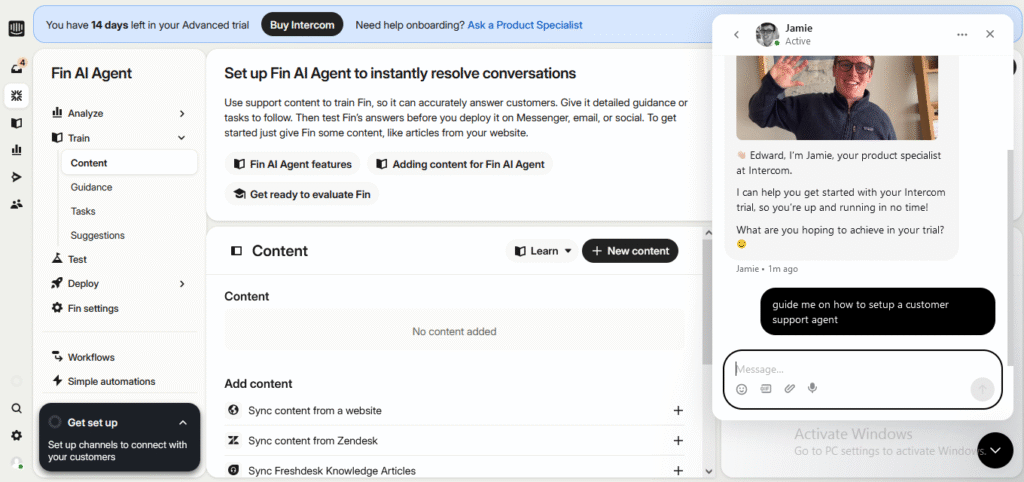The image size is (1024, 482).
Task: Open the Inbox icon with badge 4
Action: point(16,67)
